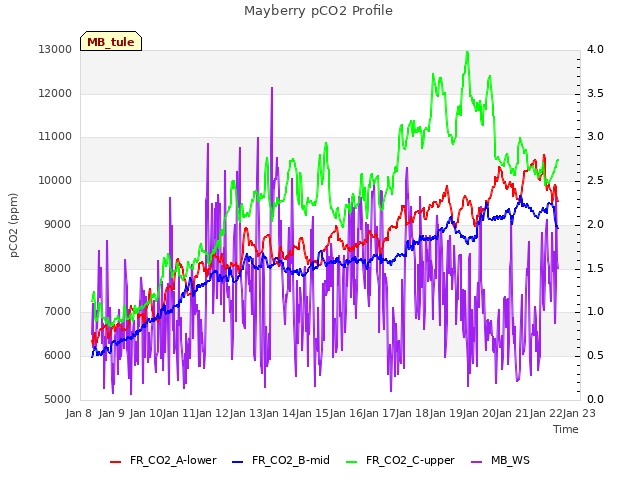Viewport: 640px width, 480px height.
Task: Click the Jan 16 date label
Action: 346,413
